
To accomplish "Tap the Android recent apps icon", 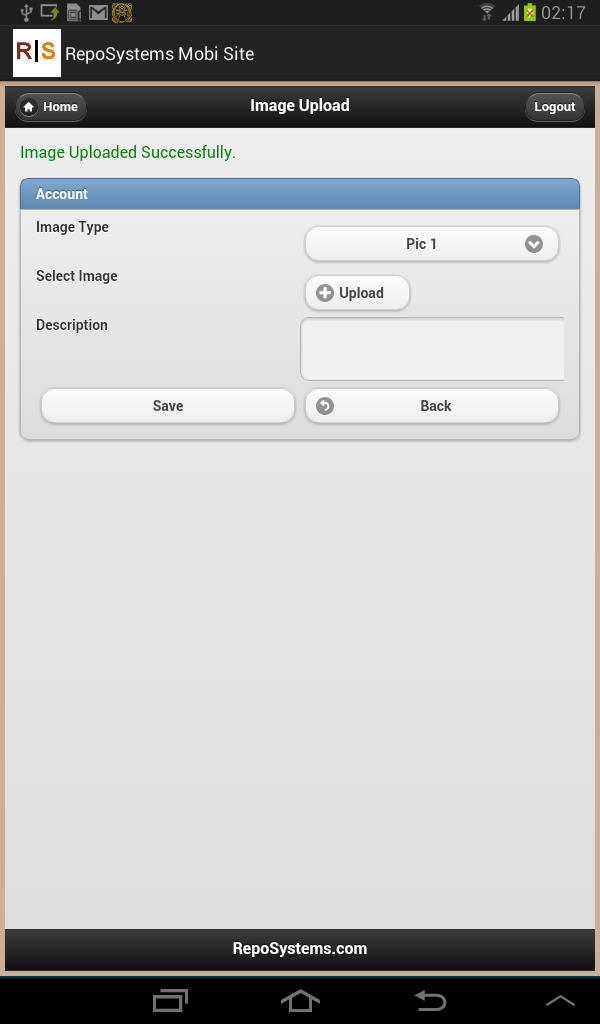I will point(170,1000).
